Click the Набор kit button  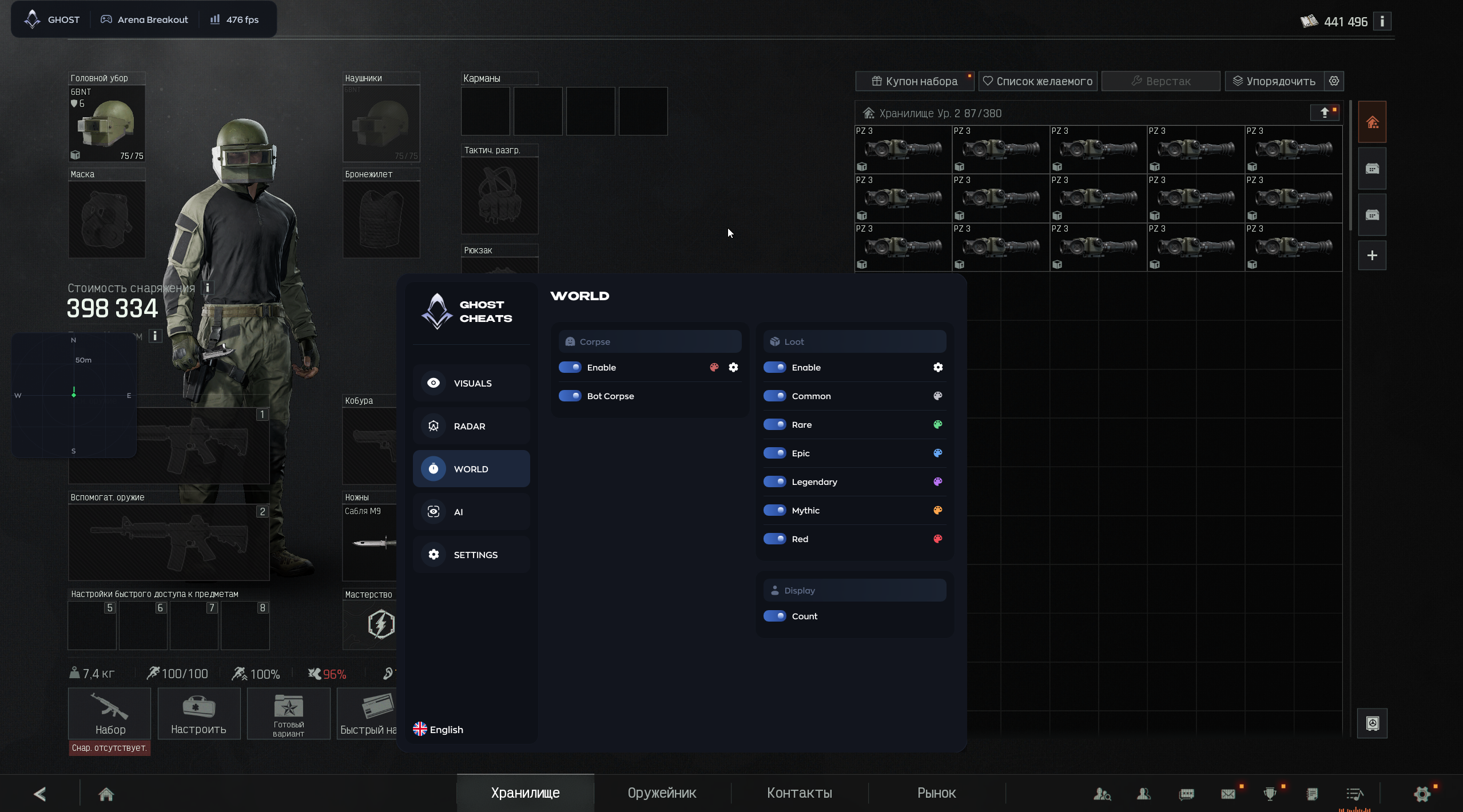110,714
